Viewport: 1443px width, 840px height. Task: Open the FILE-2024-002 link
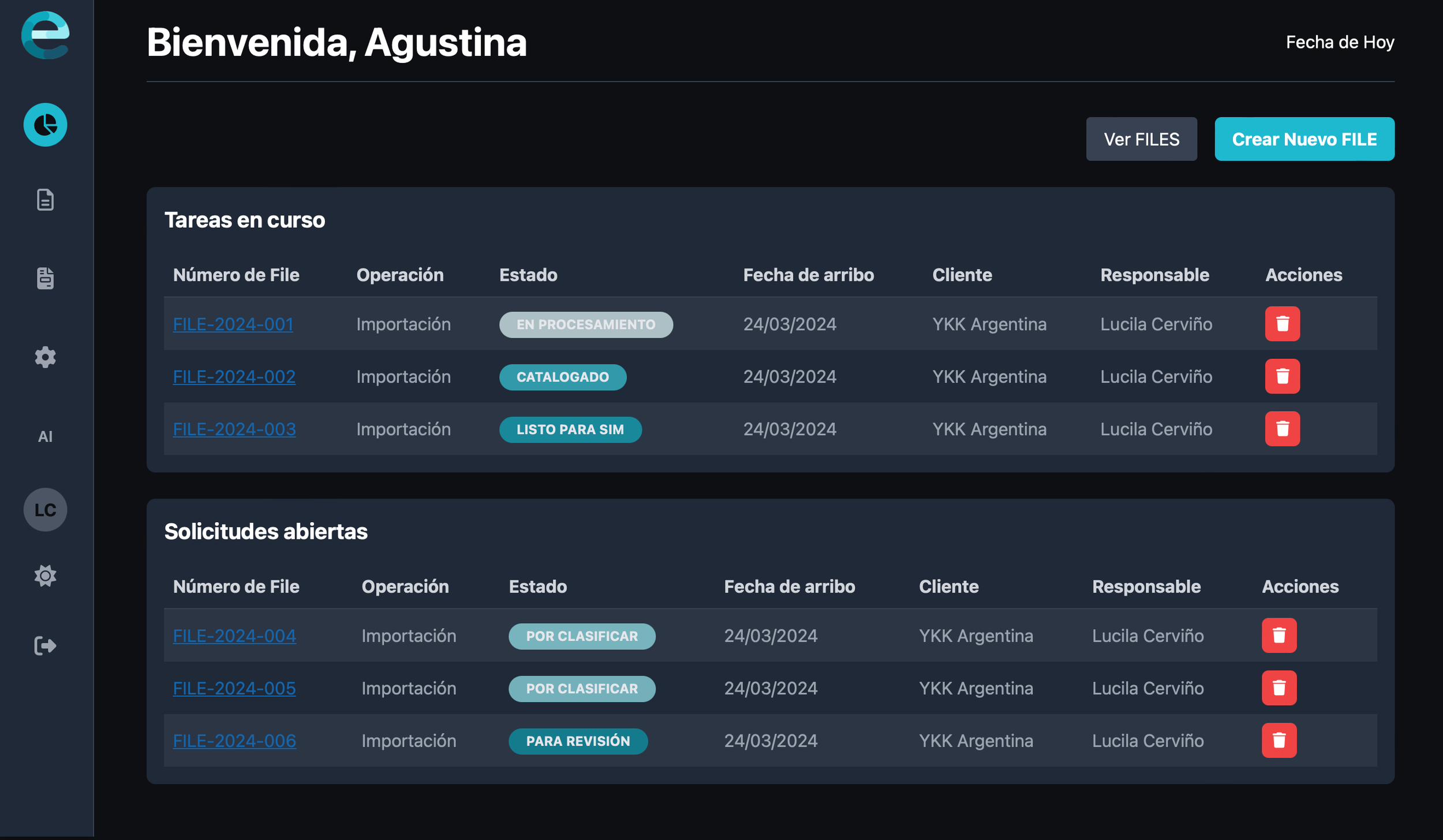tap(234, 377)
